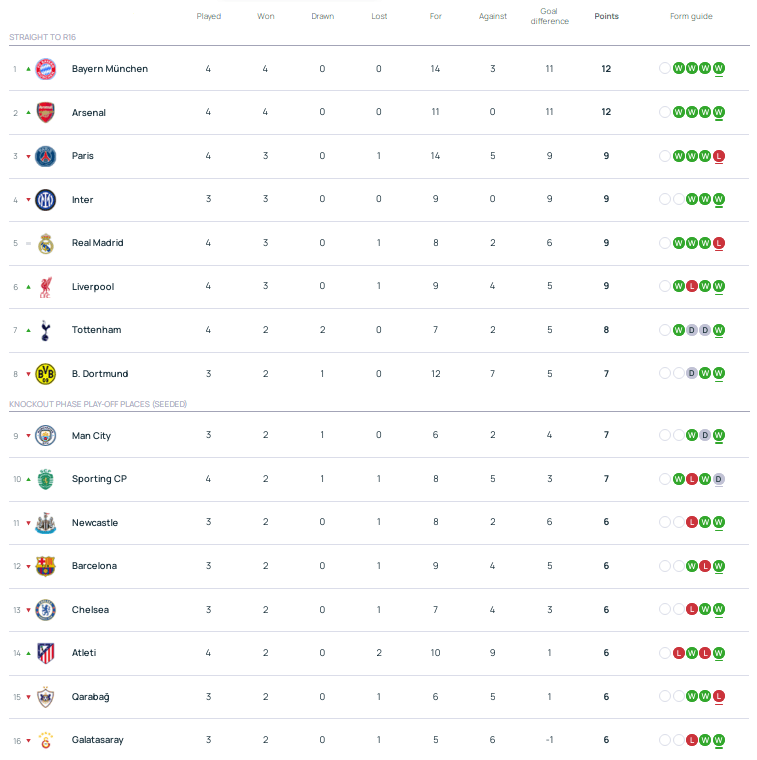Open Man City team name link
The height and width of the screenshot is (760, 757).
coord(91,435)
